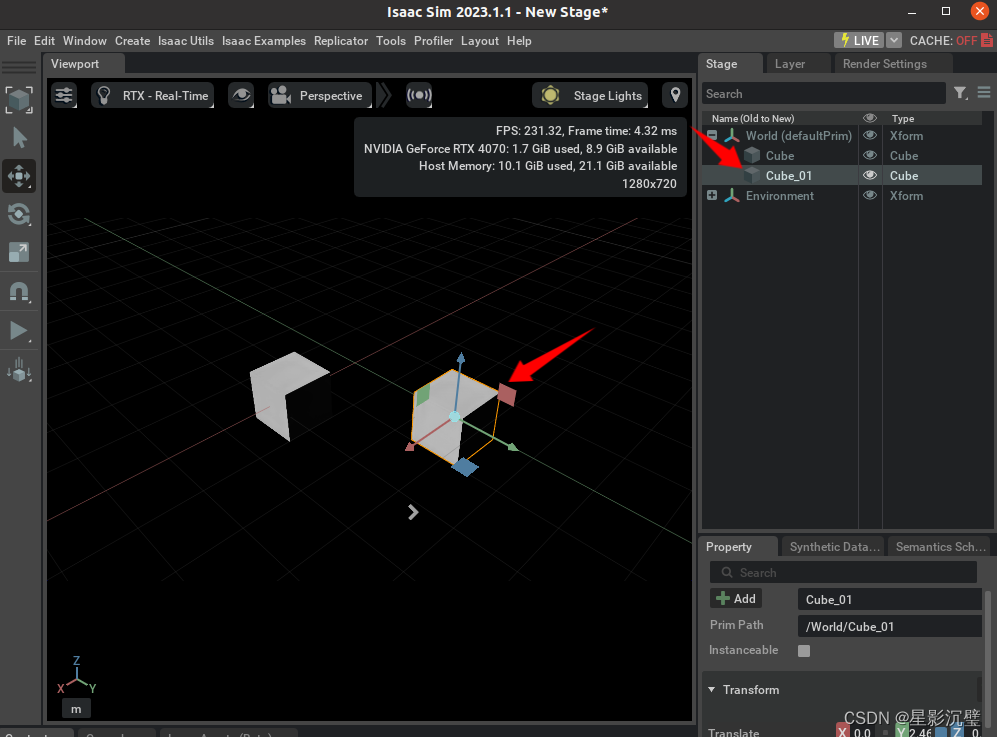Switch to the Stage tab
Image resolution: width=997 pixels, height=737 pixels.
click(x=722, y=64)
